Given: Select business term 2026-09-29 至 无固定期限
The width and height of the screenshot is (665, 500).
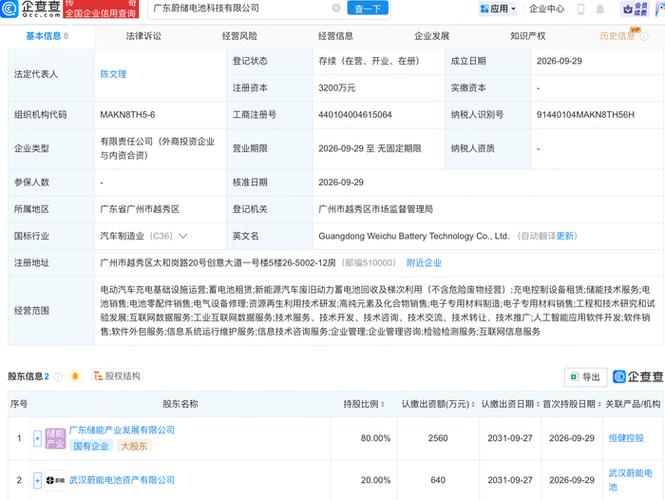Looking at the screenshot, I should tap(370, 148).
